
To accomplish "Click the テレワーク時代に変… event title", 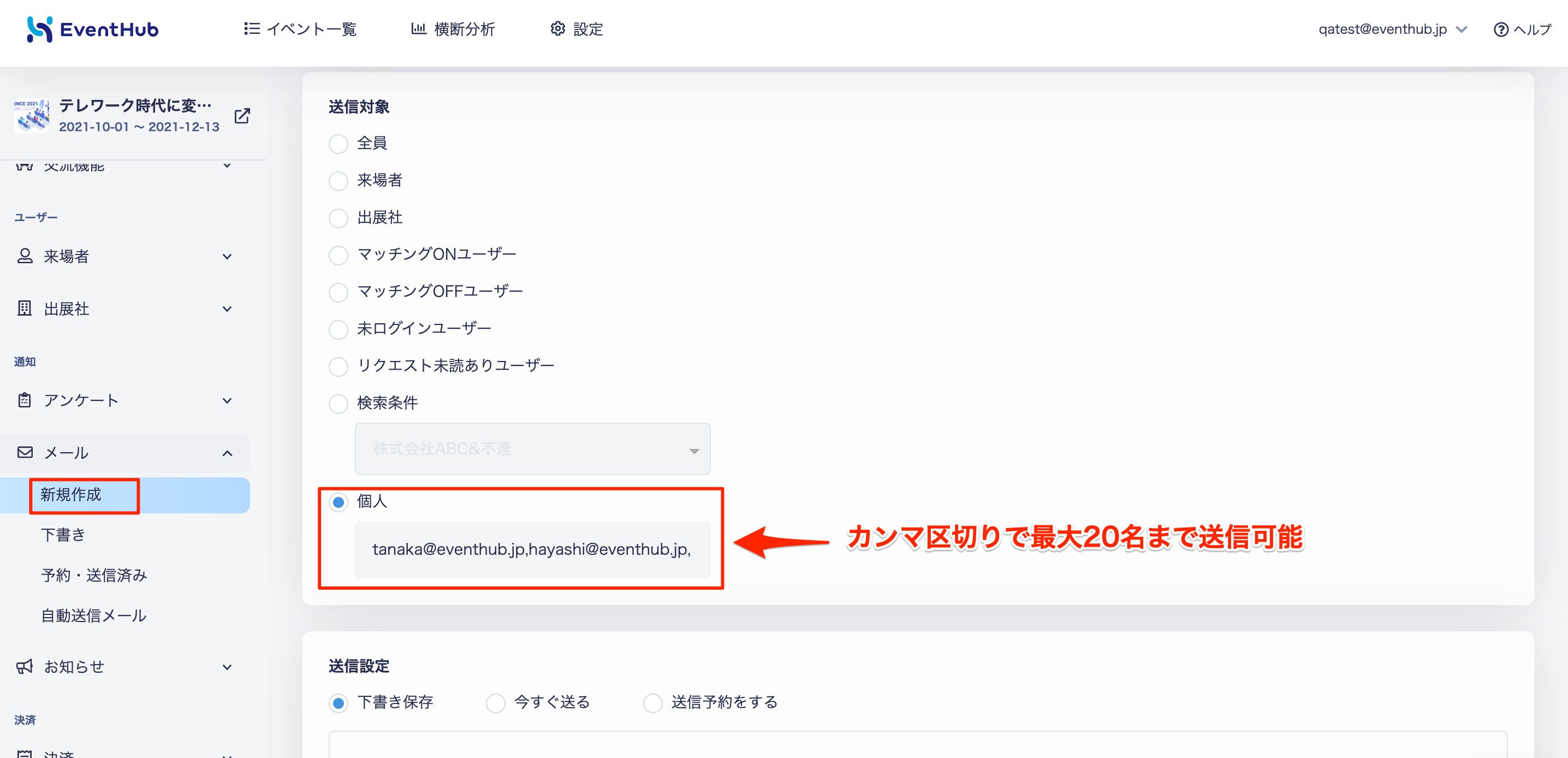I will pos(135,105).
